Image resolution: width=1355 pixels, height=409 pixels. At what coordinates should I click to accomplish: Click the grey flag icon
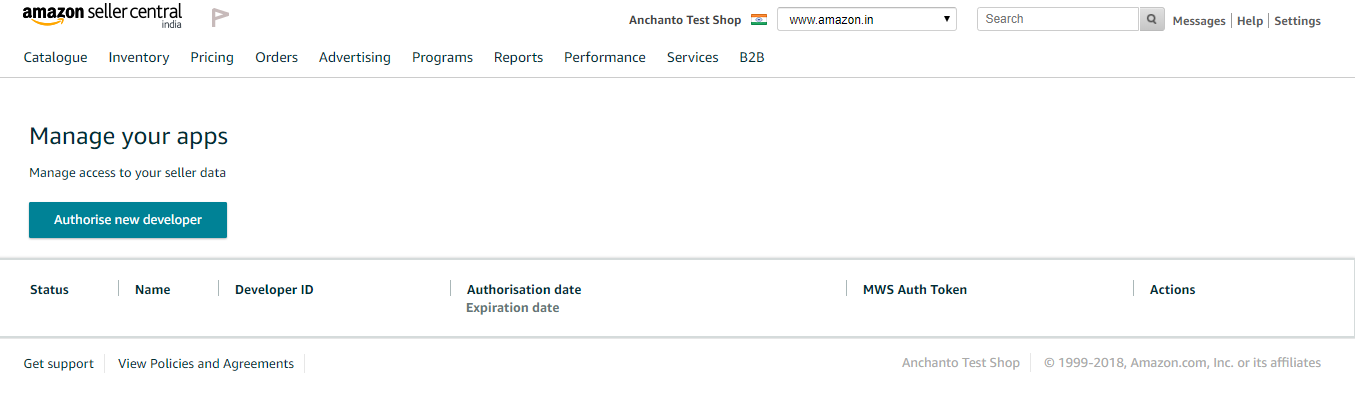(x=220, y=17)
